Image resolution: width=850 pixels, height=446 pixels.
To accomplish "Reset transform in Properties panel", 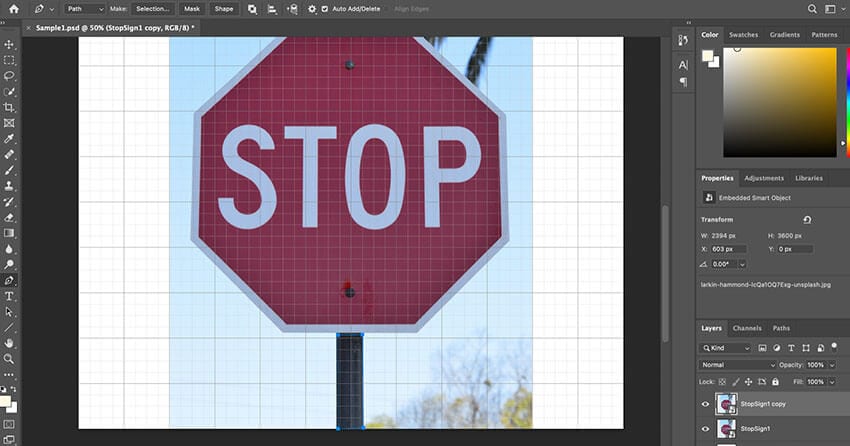I will [807, 219].
